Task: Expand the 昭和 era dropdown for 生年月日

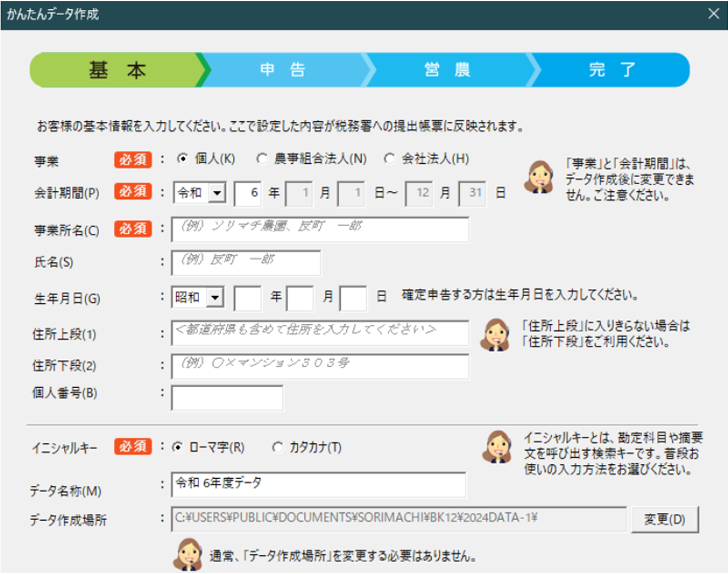Action: point(218,297)
